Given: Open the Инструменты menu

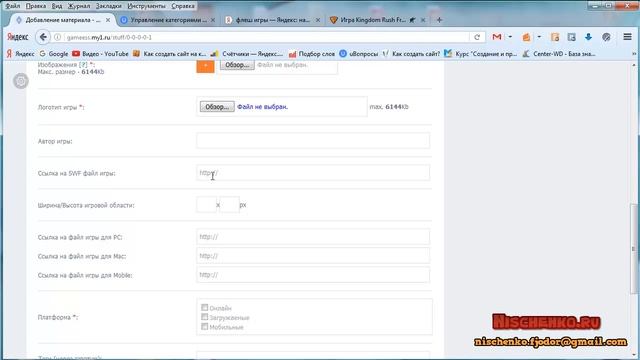Looking at the screenshot, I should coord(146,6).
